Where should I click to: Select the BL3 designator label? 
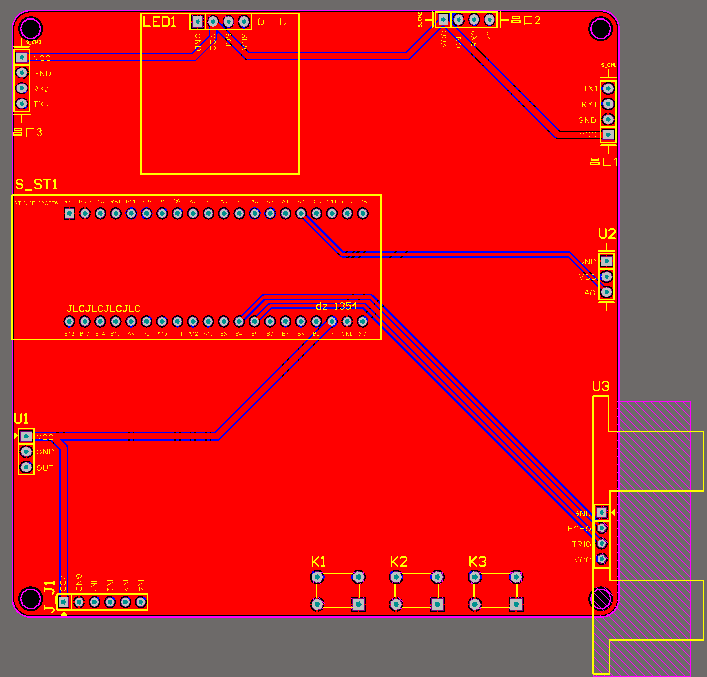[x=28, y=132]
